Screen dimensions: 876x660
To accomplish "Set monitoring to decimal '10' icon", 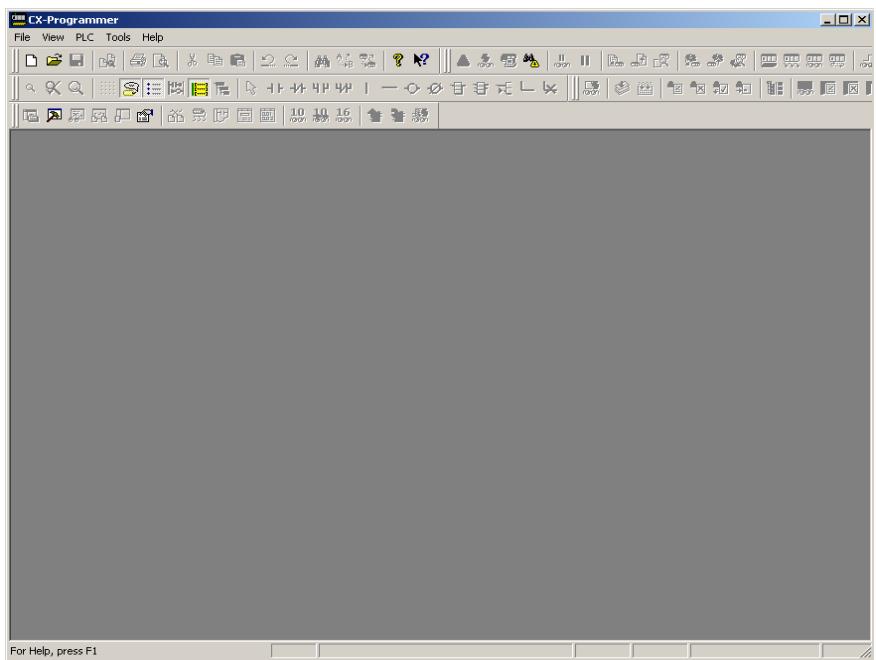I will click(x=298, y=116).
